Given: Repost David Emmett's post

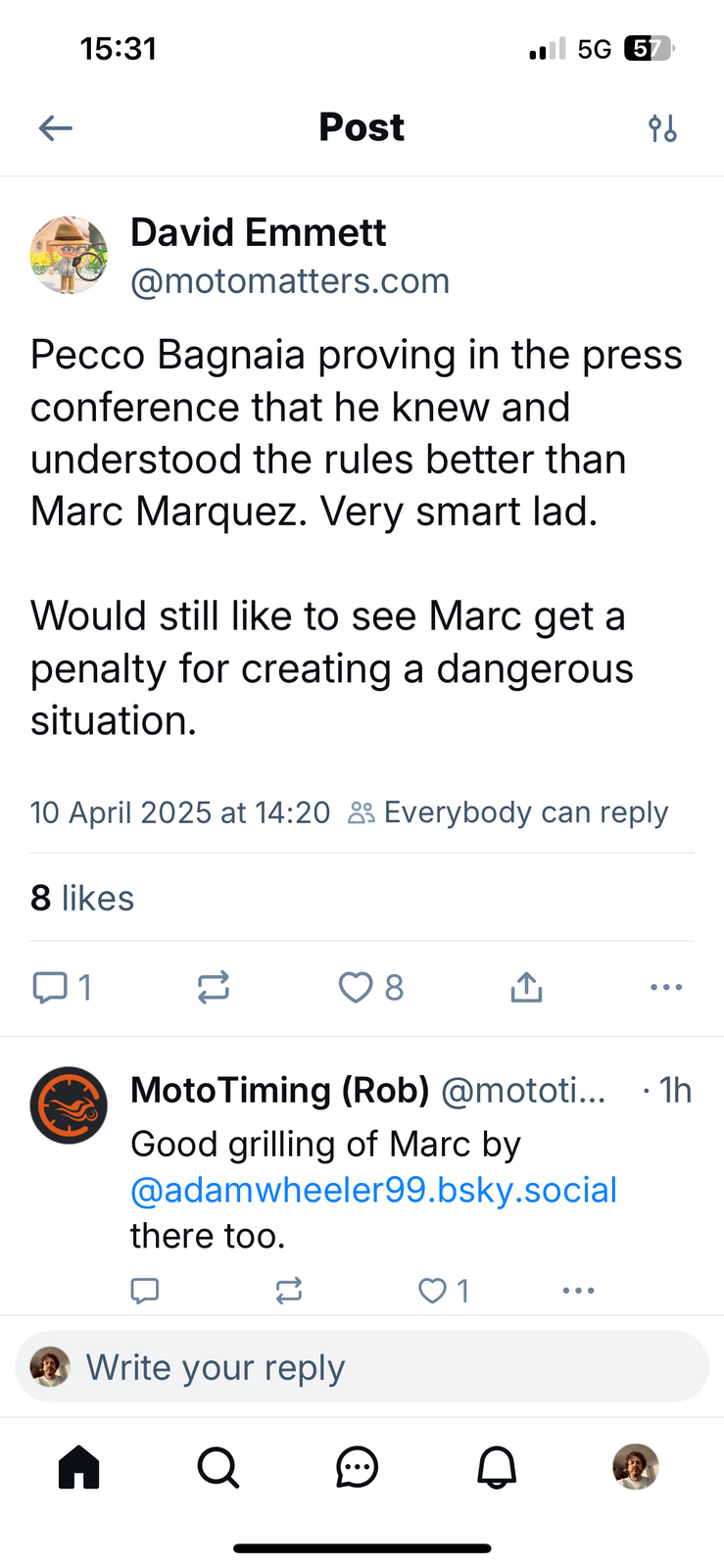Looking at the screenshot, I should click(213, 987).
